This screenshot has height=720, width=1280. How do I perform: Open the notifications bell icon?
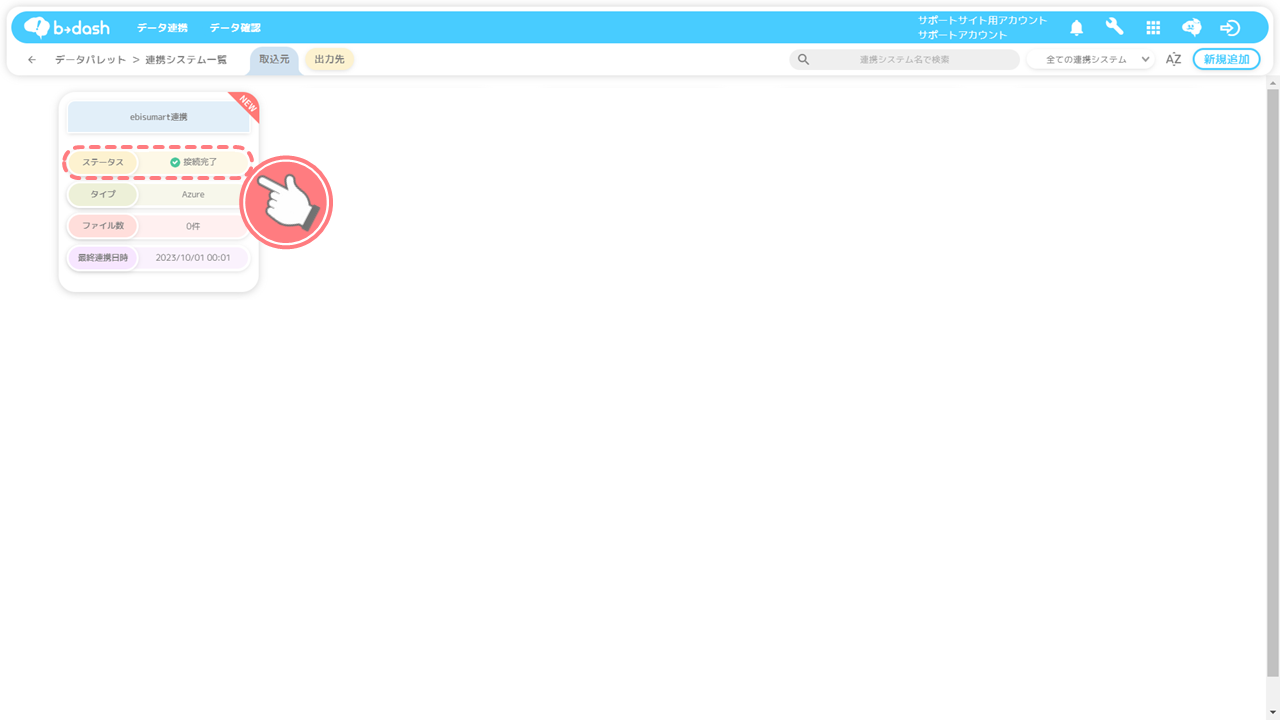click(1076, 28)
